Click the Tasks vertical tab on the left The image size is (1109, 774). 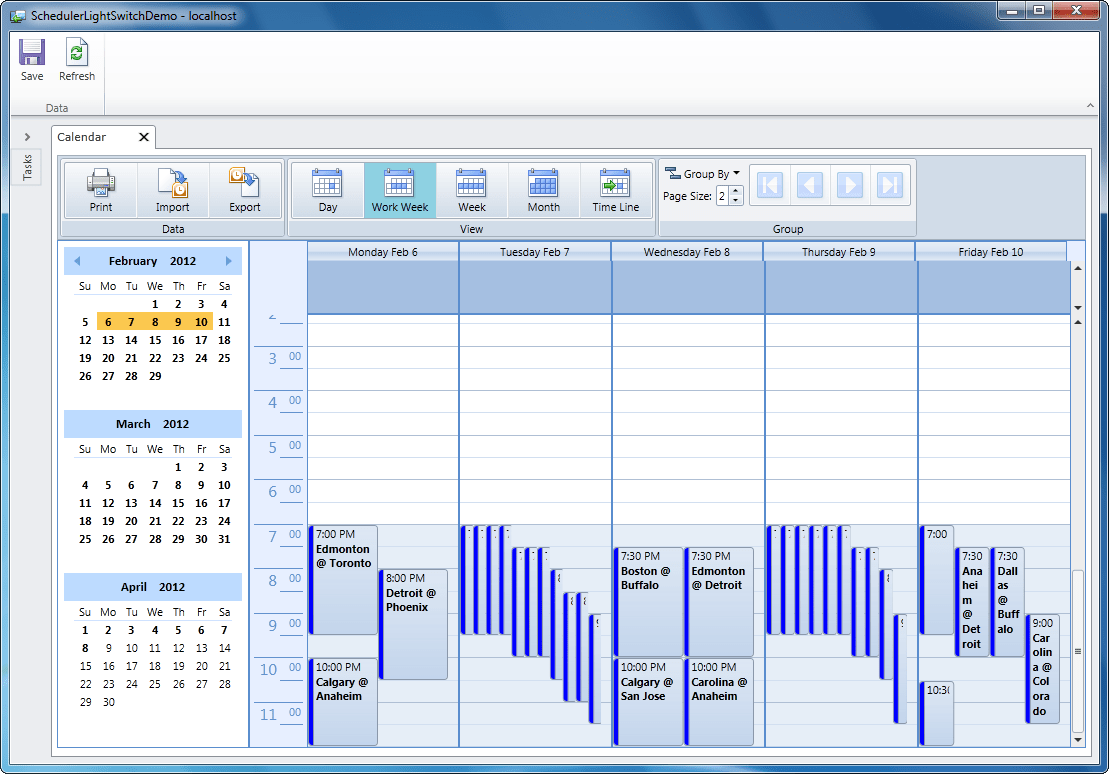click(x=27, y=168)
